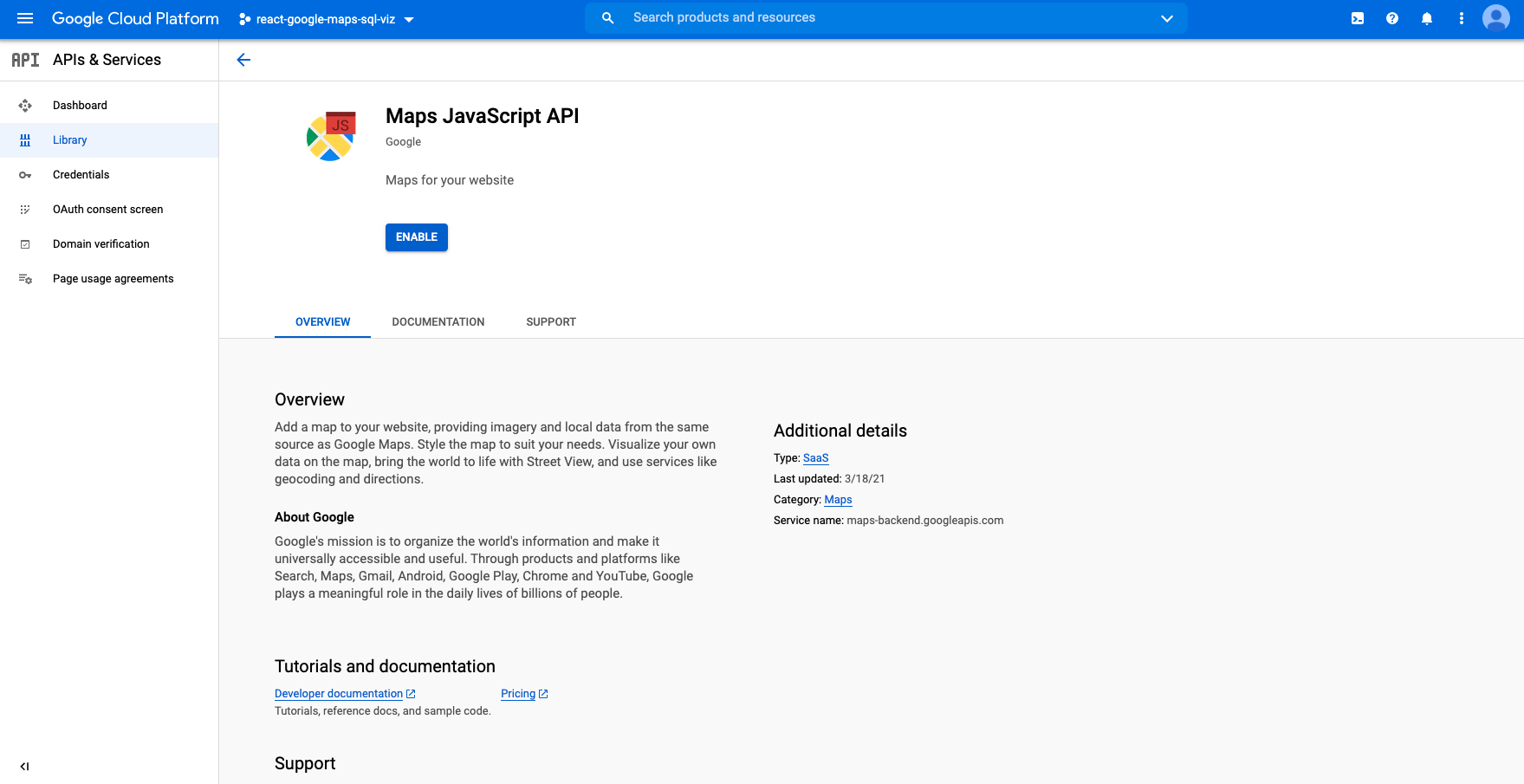Viewport: 1524px width, 784px height.
Task: Click the Credentials key icon
Action: pos(25,175)
